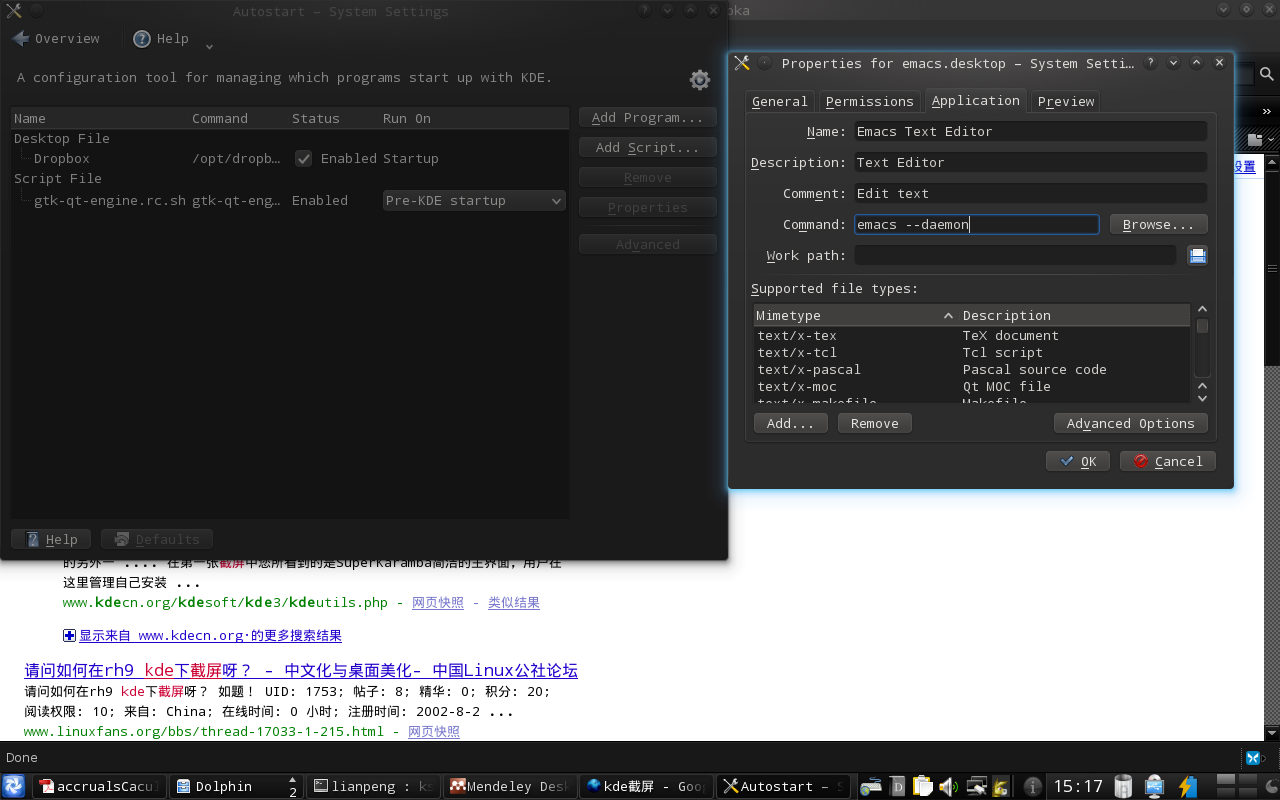This screenshot has height=800, width=1280.
Task: Open the volume speaker tray icon
Action: [947, 787]
